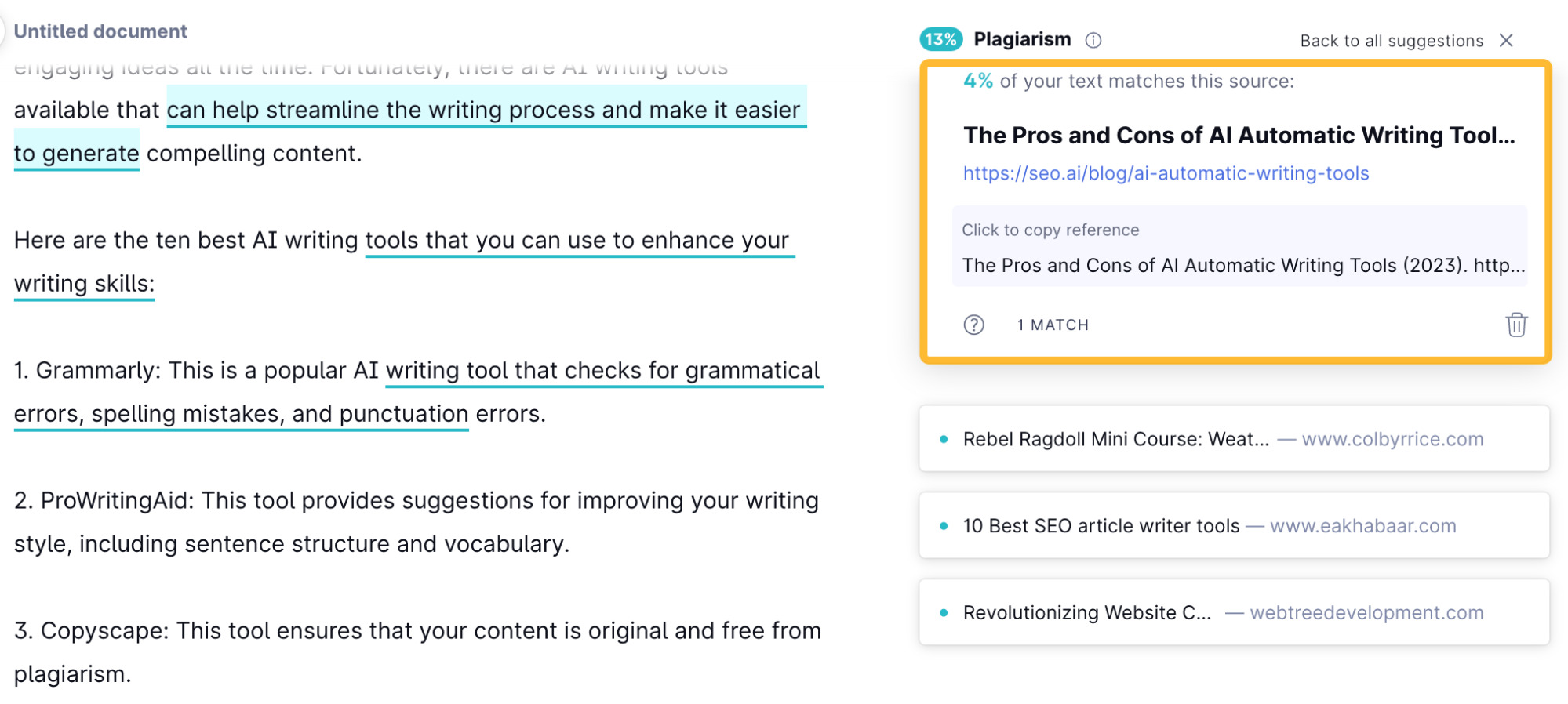Rename the Untitled document title

pyautogui.click(x=103, y=31)
